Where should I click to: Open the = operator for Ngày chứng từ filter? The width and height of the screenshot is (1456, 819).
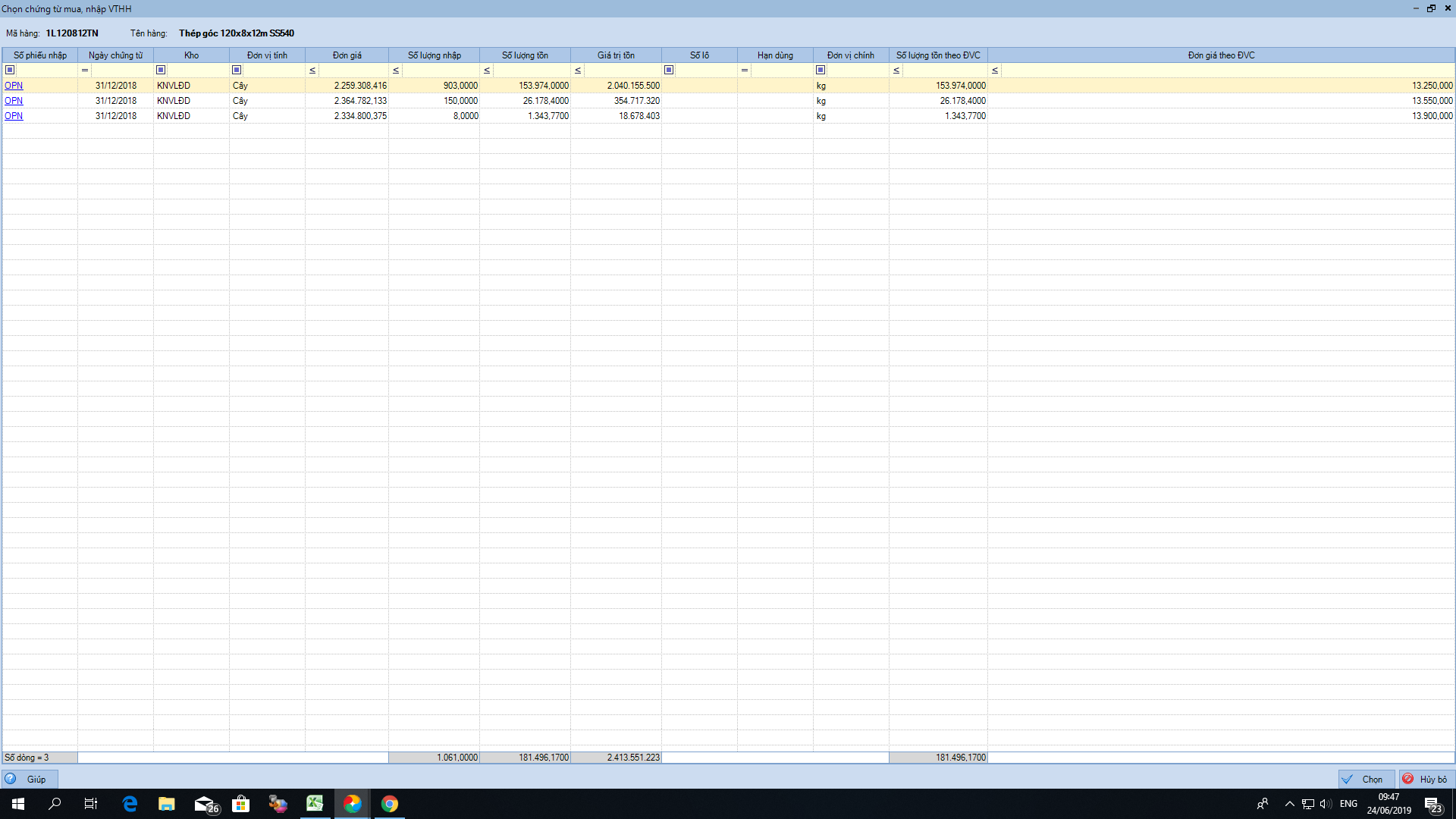tap(85, 70)
